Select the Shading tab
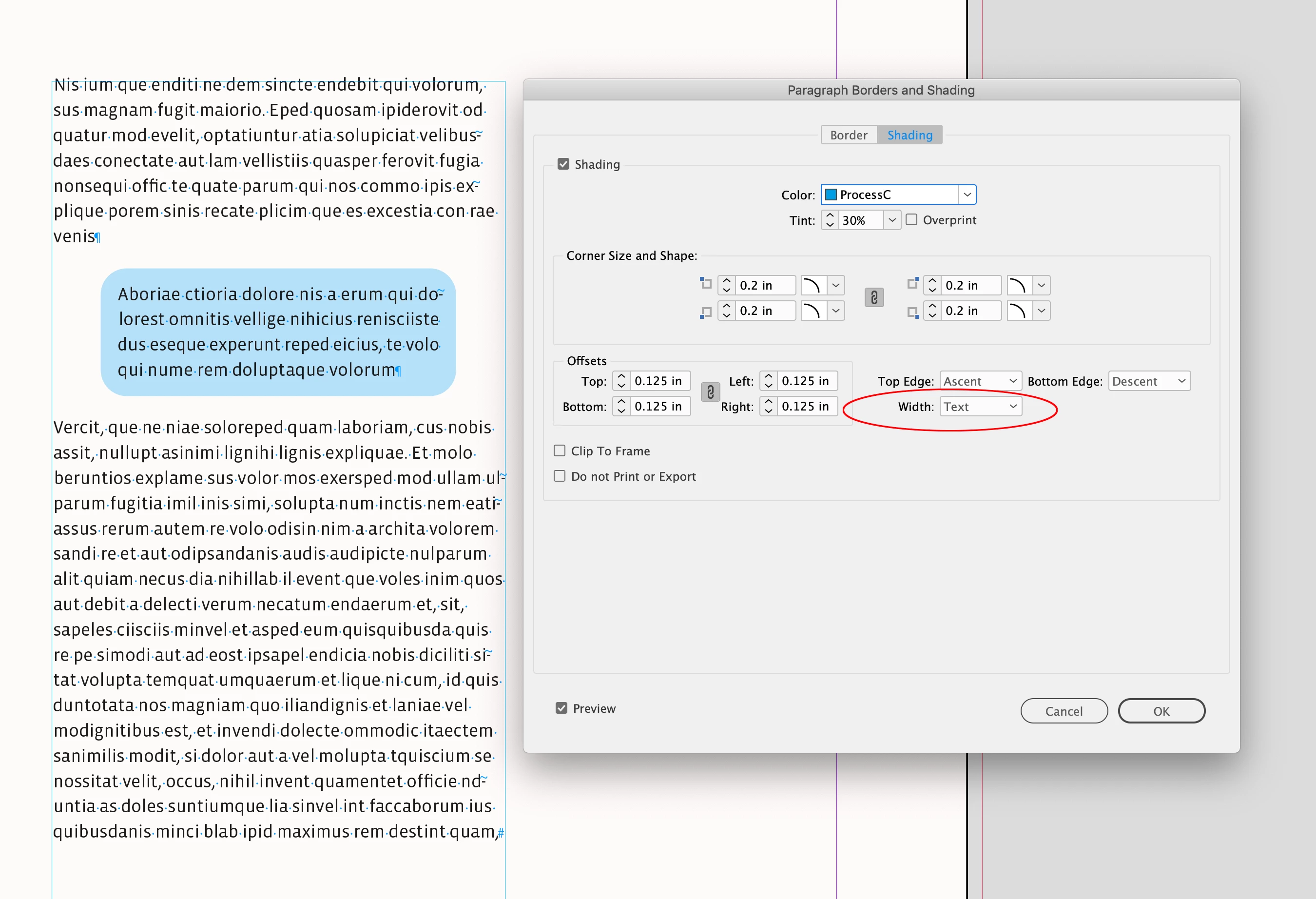This screenshot has height=899, width=1316. pyautogui.click(x=910, y=135)
